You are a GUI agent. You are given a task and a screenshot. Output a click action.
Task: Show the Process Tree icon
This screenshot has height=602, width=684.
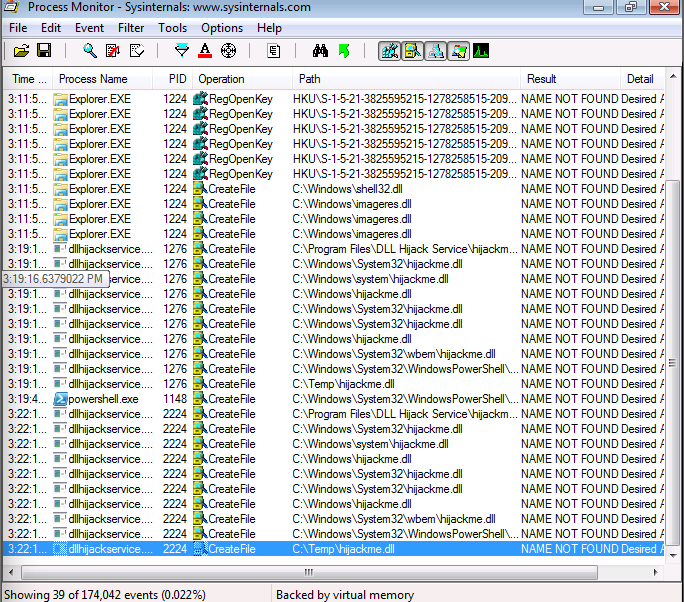tap(274, 51)
